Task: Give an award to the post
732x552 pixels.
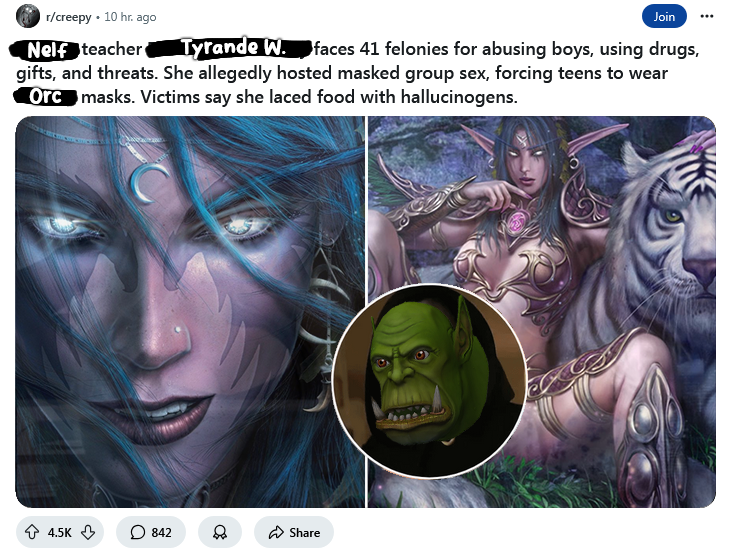Action: tap(220, 532)
